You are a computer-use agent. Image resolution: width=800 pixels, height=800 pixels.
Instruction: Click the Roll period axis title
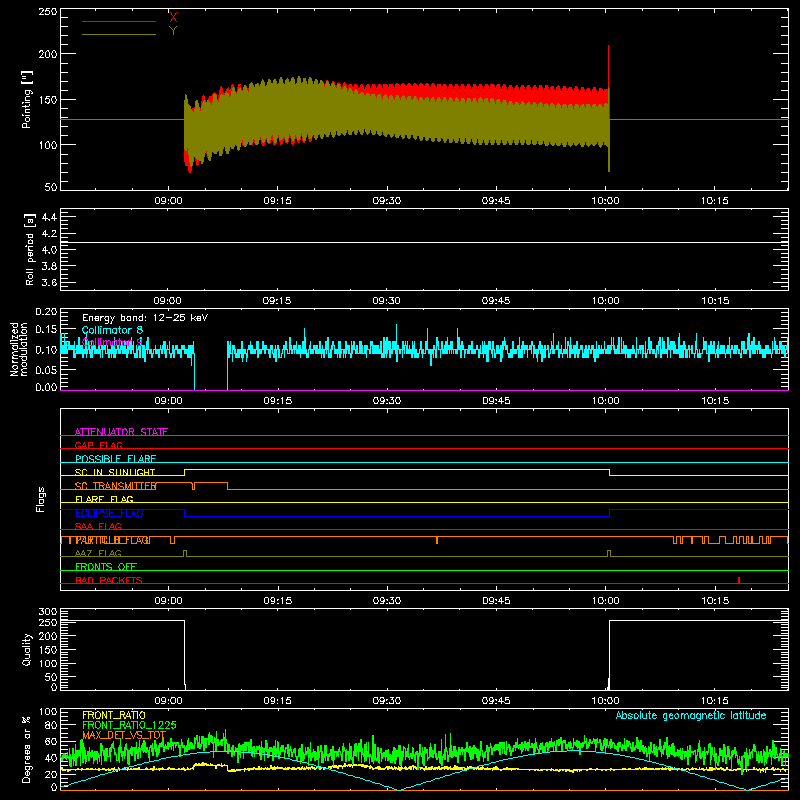[x=29, y=249]
